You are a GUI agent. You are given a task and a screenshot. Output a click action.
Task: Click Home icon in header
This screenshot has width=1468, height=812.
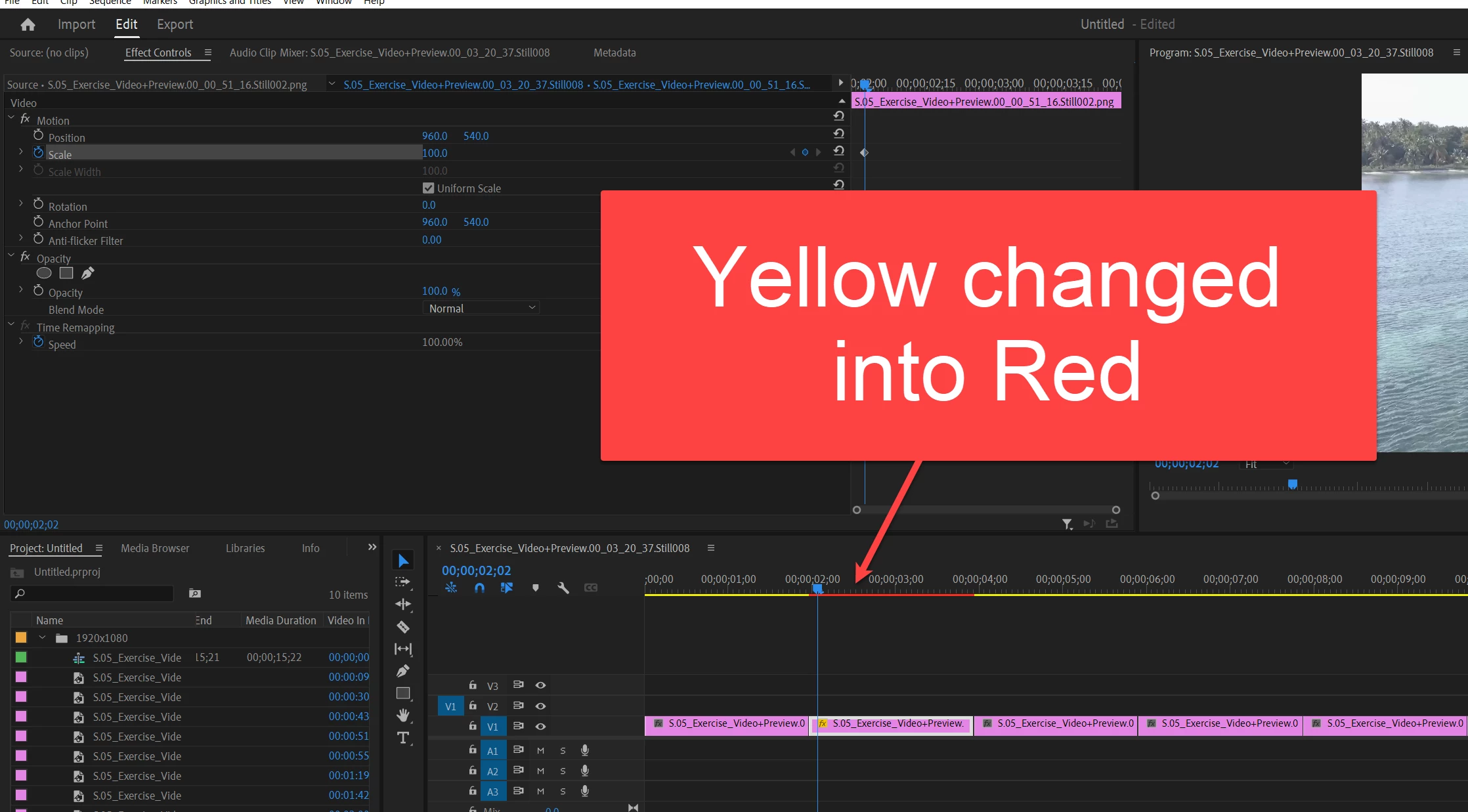(x=28, y=25)
